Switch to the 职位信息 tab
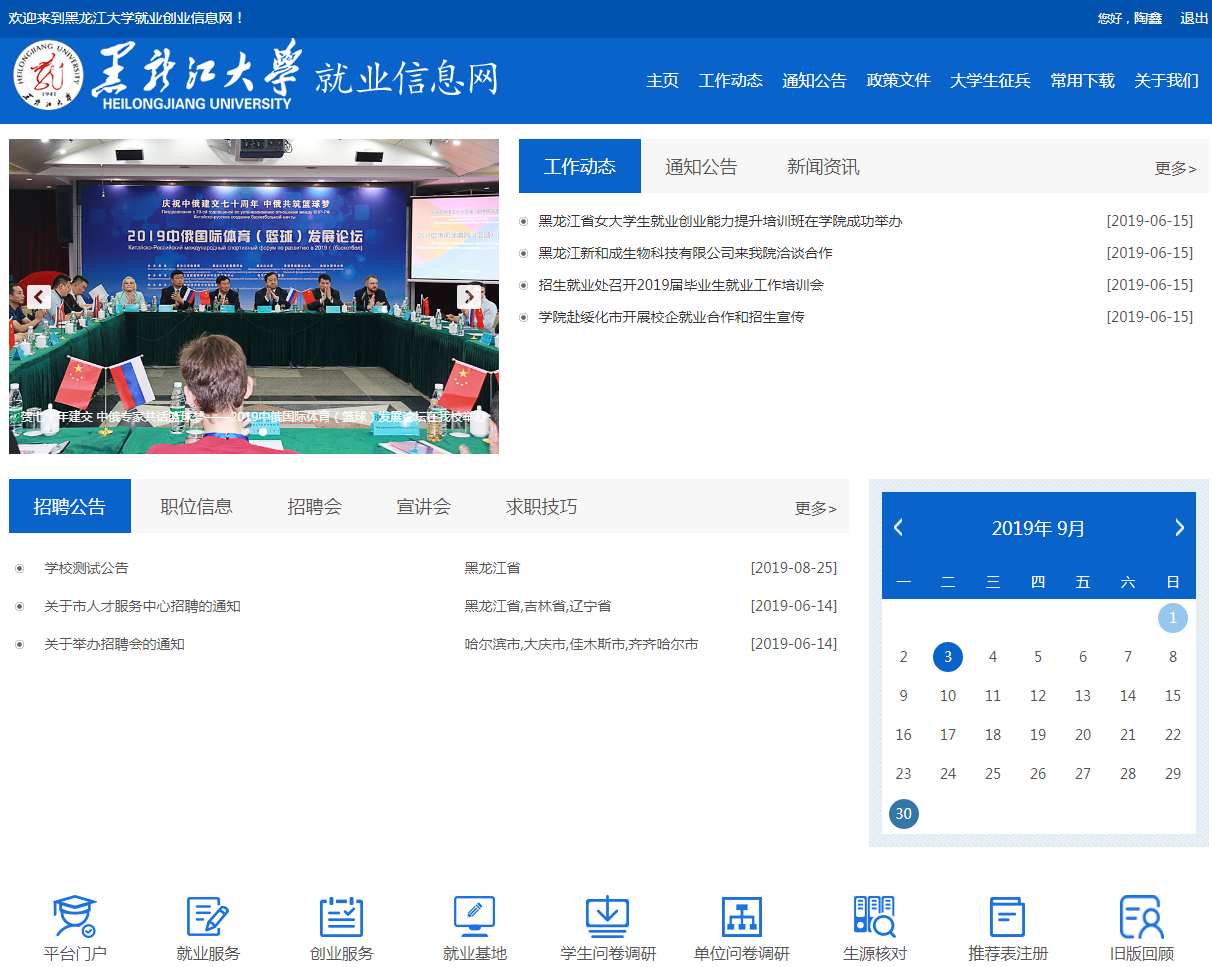1212x967 pixels. point(196,507)
